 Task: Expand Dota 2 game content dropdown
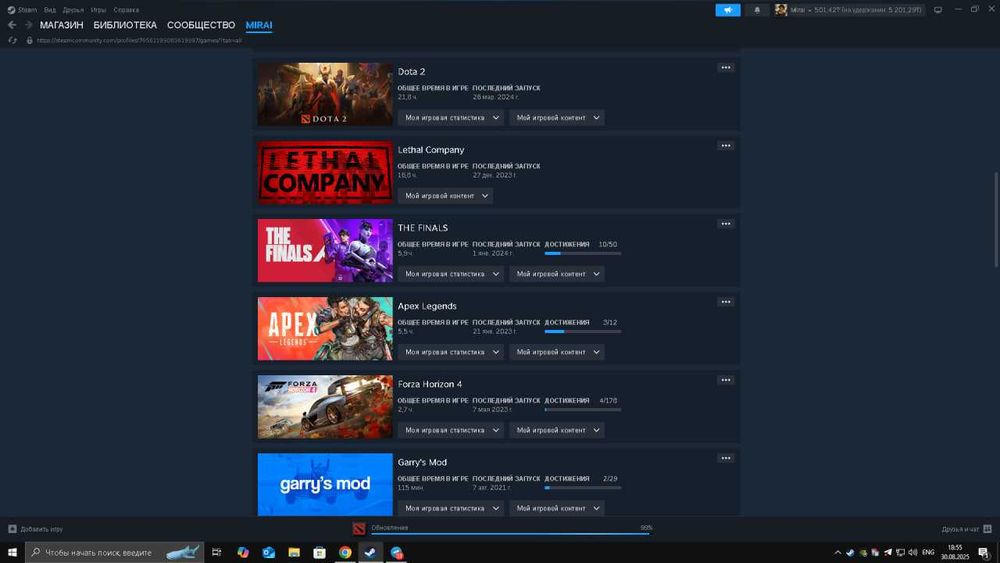click(x=557, y=118)
